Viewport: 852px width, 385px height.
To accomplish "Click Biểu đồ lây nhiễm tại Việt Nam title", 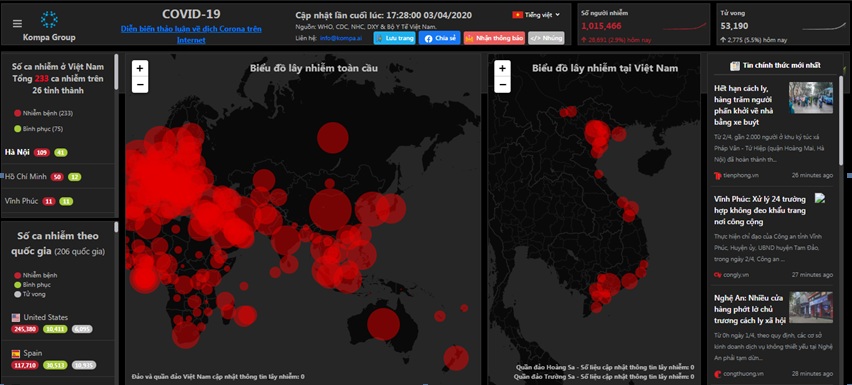I will [605, 68].
